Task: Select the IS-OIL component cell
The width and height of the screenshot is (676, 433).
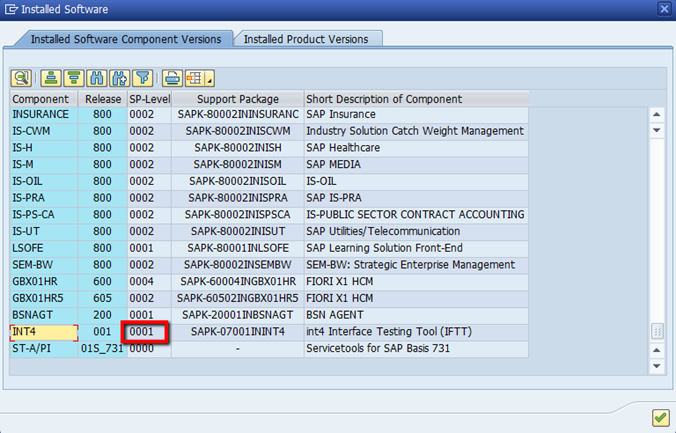Action: click(x=44, y=181)
